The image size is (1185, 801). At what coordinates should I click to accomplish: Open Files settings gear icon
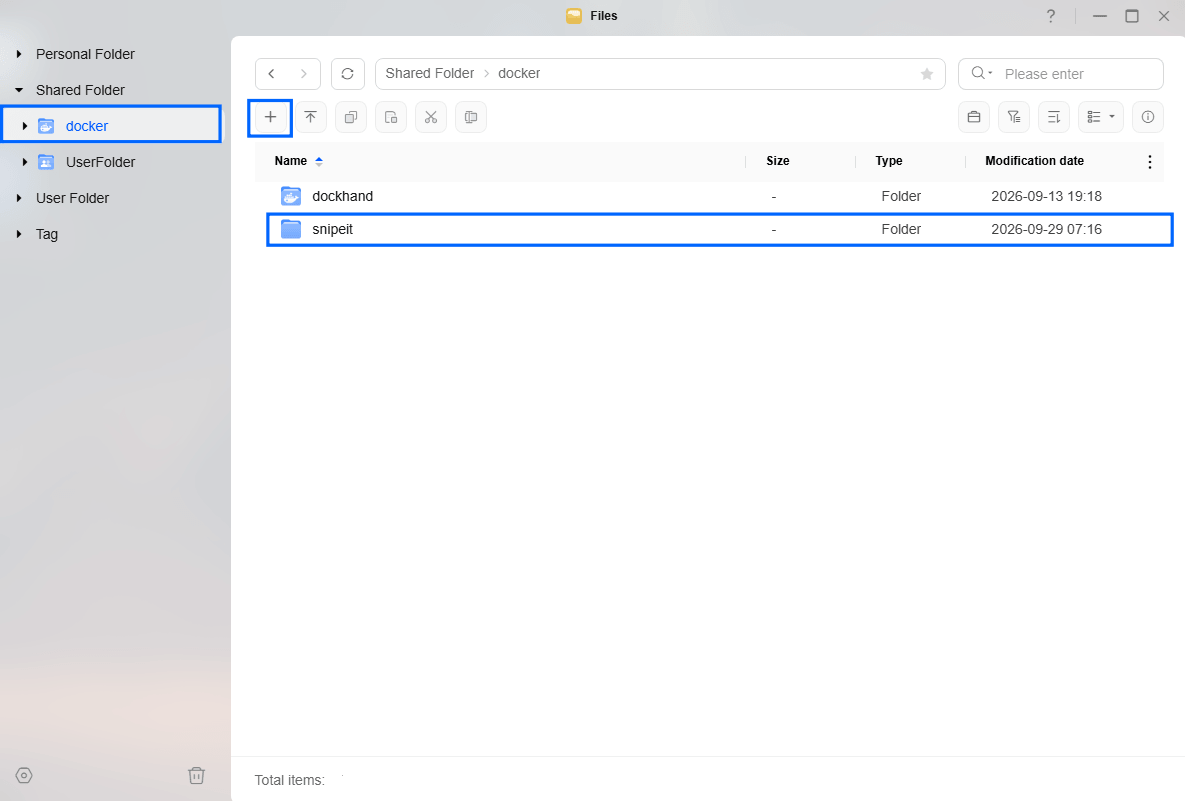tap(24, 775)
